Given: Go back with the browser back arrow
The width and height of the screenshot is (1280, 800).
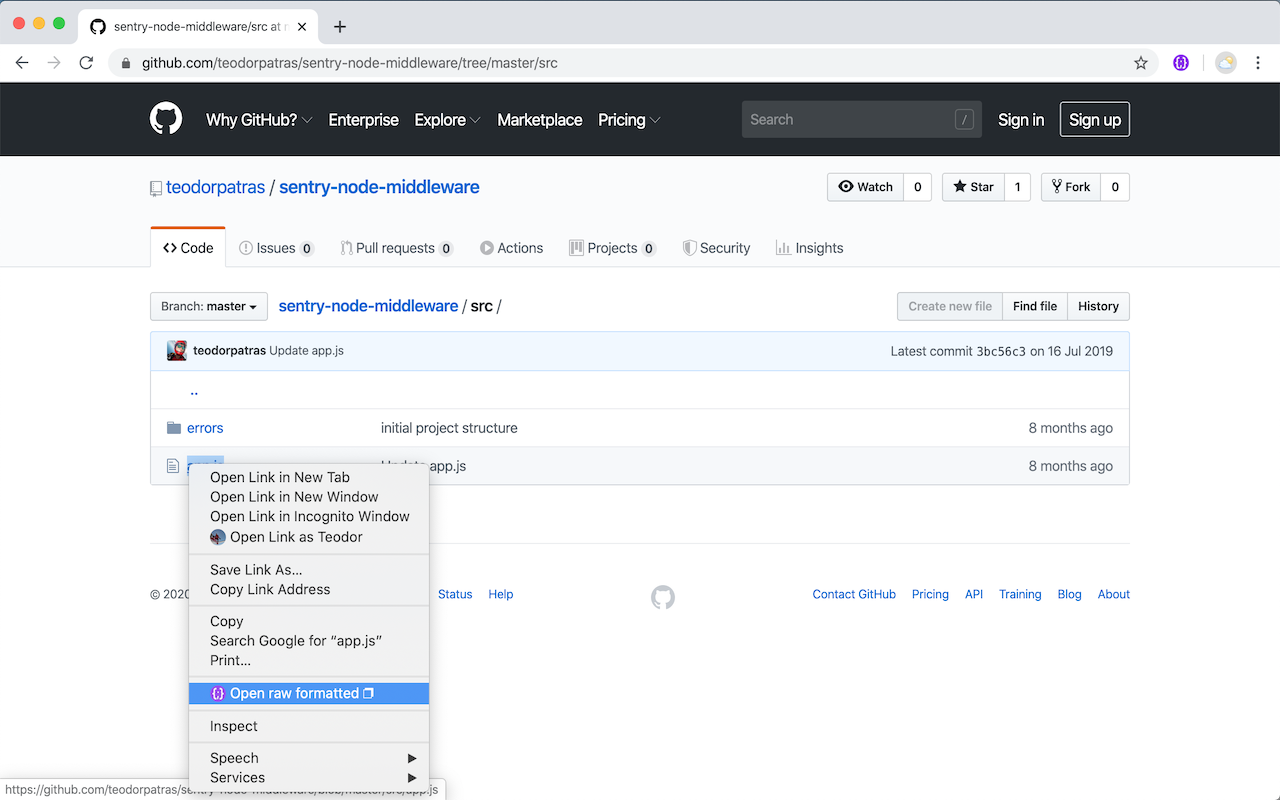Looking at the screenshot, I should pyautogui.click(x=22, y=63).
